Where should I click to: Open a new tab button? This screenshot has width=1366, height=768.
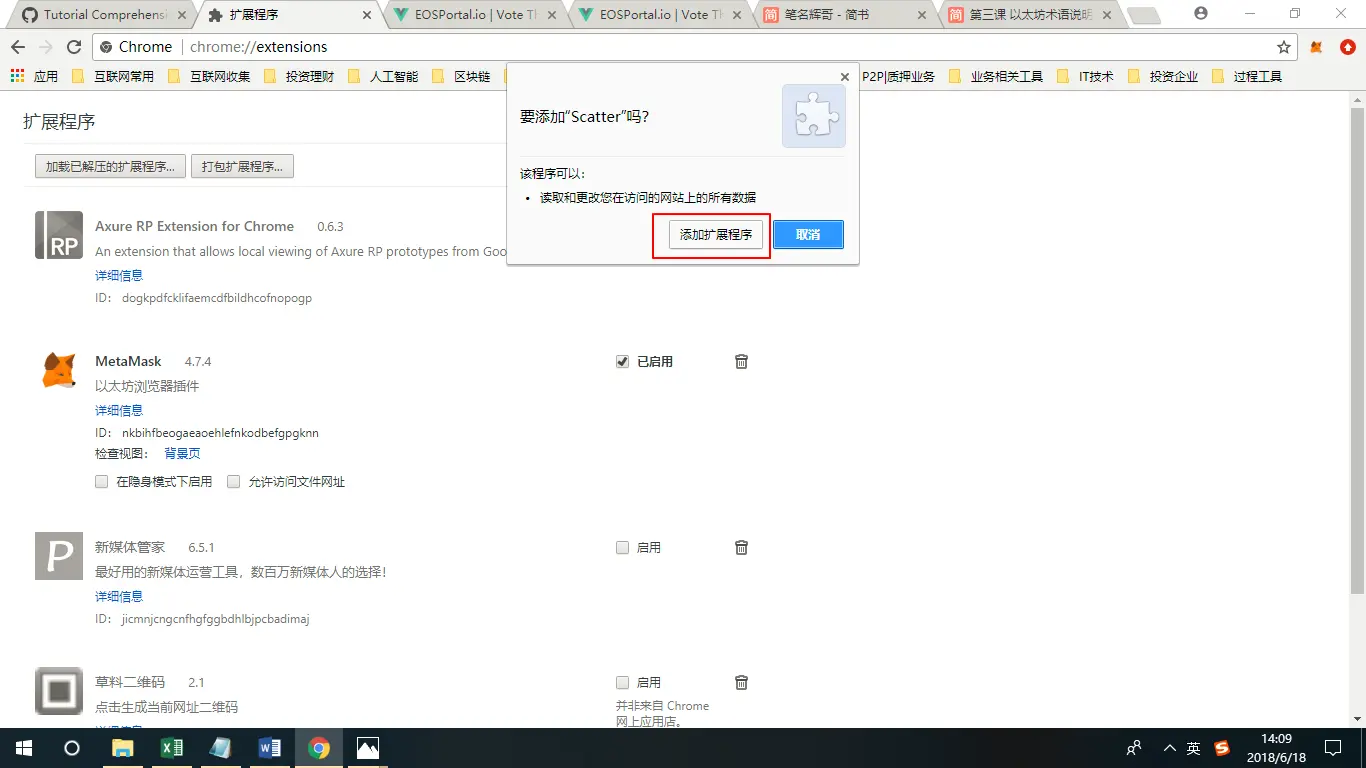1144,15
